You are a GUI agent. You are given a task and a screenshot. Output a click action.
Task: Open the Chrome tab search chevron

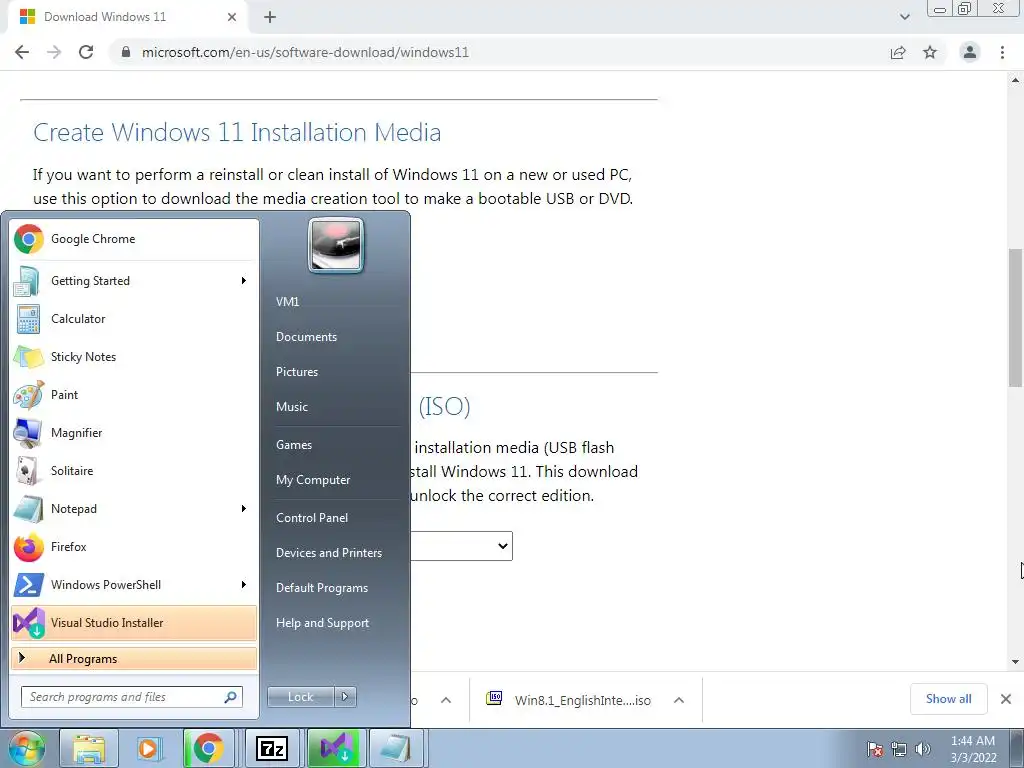904,17
